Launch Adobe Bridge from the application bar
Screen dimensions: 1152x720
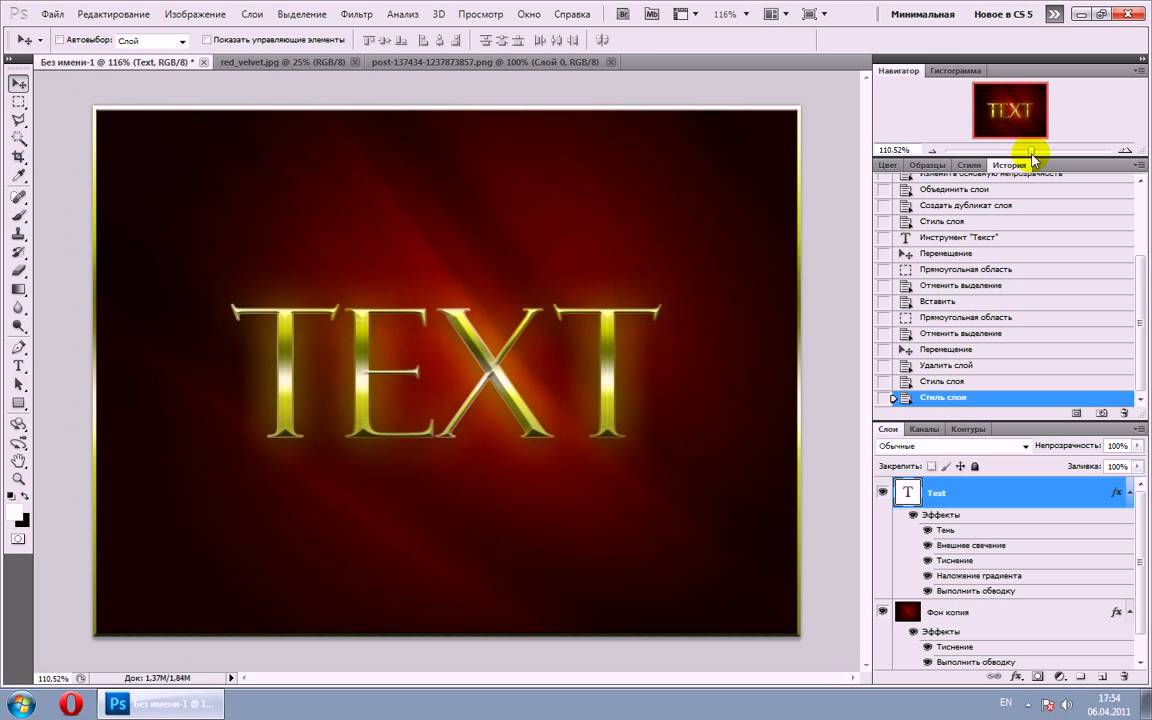[x=623, y=14]
